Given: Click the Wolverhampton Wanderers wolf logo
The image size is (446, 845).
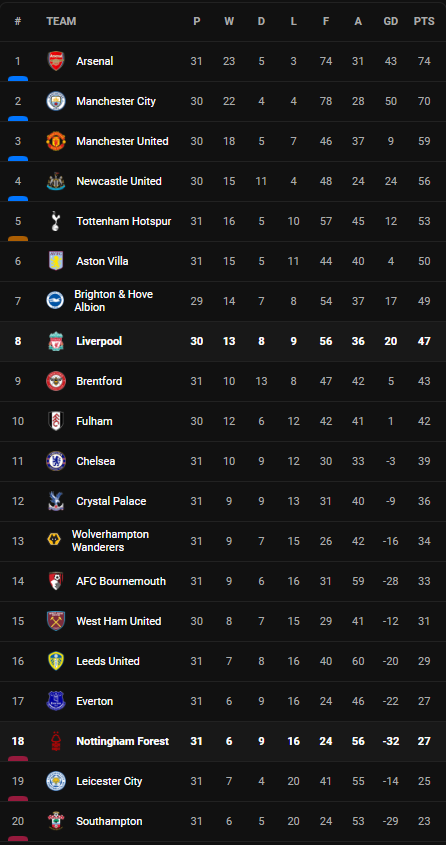Looking at the screenshot, I should point(54,541).
